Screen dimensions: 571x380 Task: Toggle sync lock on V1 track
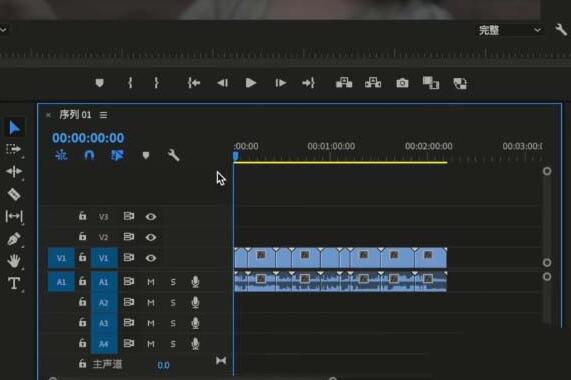129,257
